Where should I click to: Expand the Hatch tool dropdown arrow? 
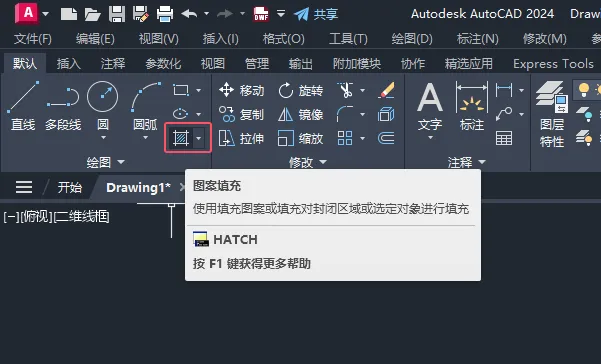pyautogui.click(x=199, y=138)
